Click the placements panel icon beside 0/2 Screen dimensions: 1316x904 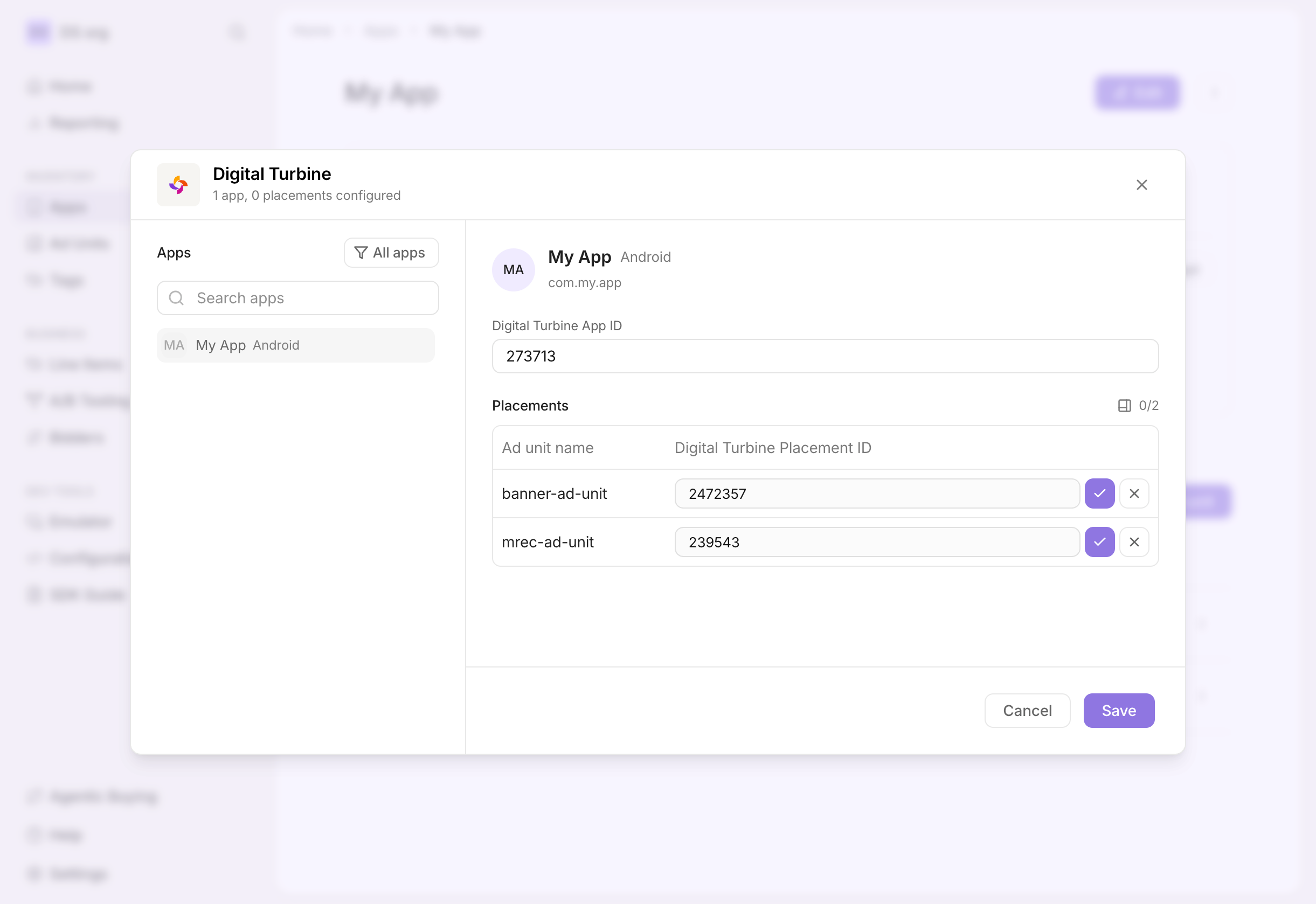(x=1125, y=406)
